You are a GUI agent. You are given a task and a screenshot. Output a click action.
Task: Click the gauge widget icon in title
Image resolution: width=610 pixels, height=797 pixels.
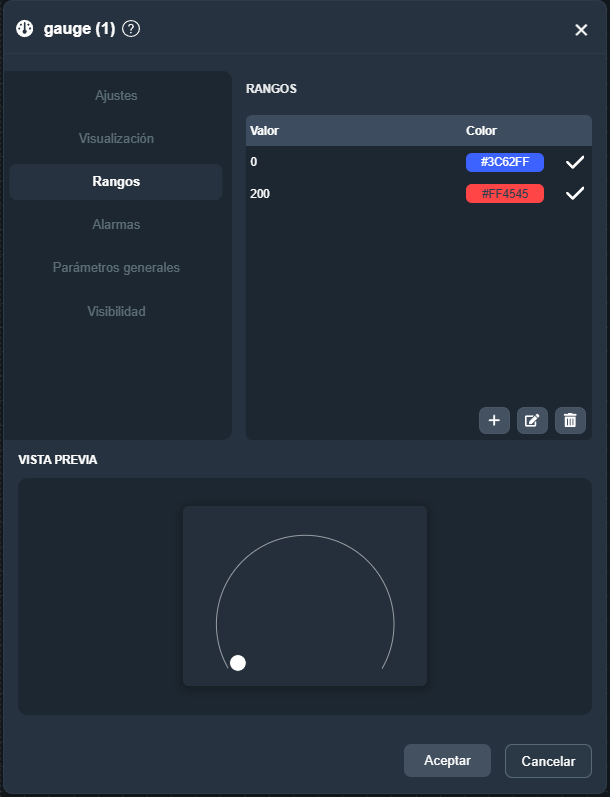coord(25,29)
